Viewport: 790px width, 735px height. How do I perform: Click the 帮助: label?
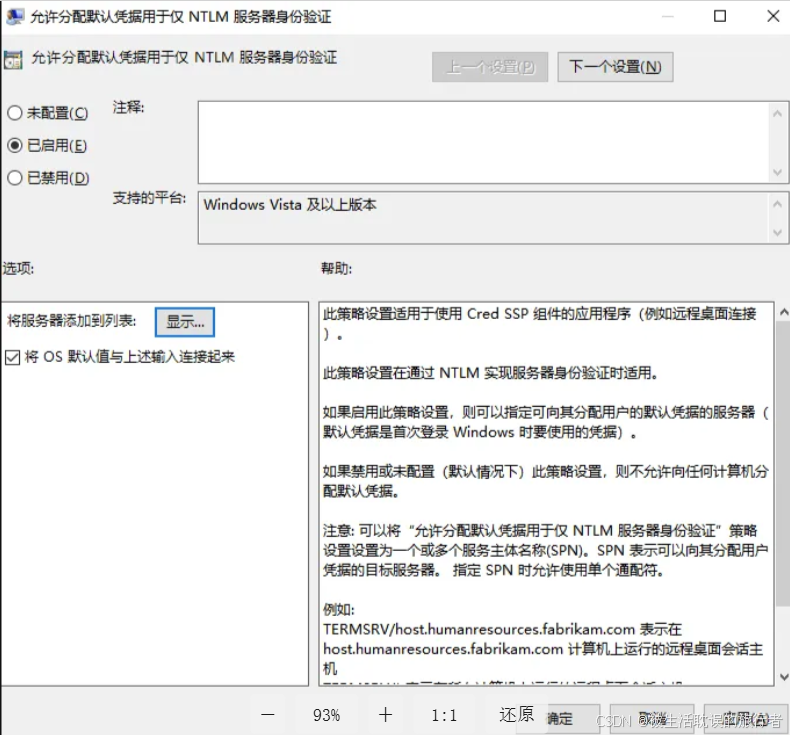click(x=337, y=269)
